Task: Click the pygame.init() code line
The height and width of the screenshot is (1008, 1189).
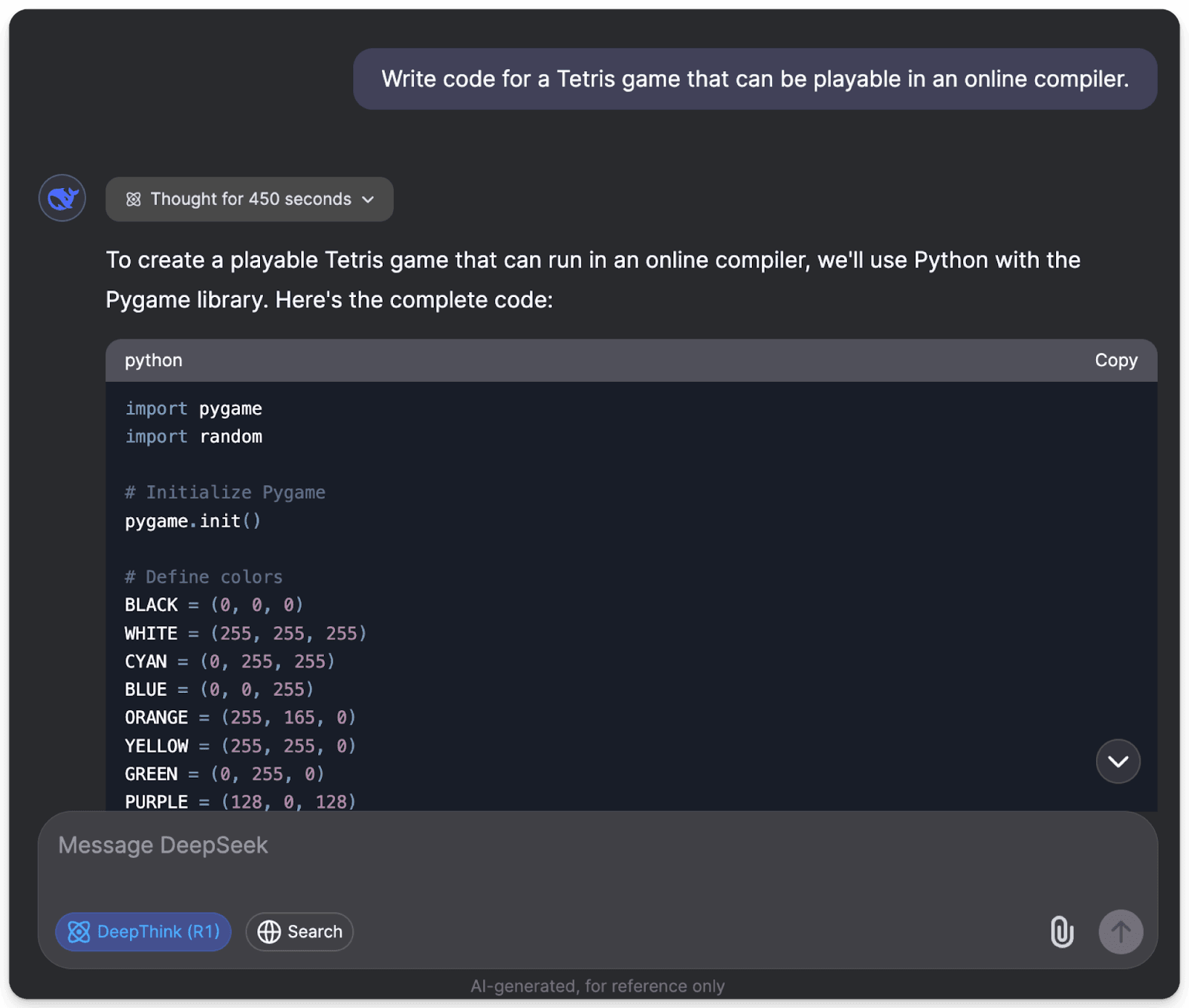Action: [x=193, y=521]
